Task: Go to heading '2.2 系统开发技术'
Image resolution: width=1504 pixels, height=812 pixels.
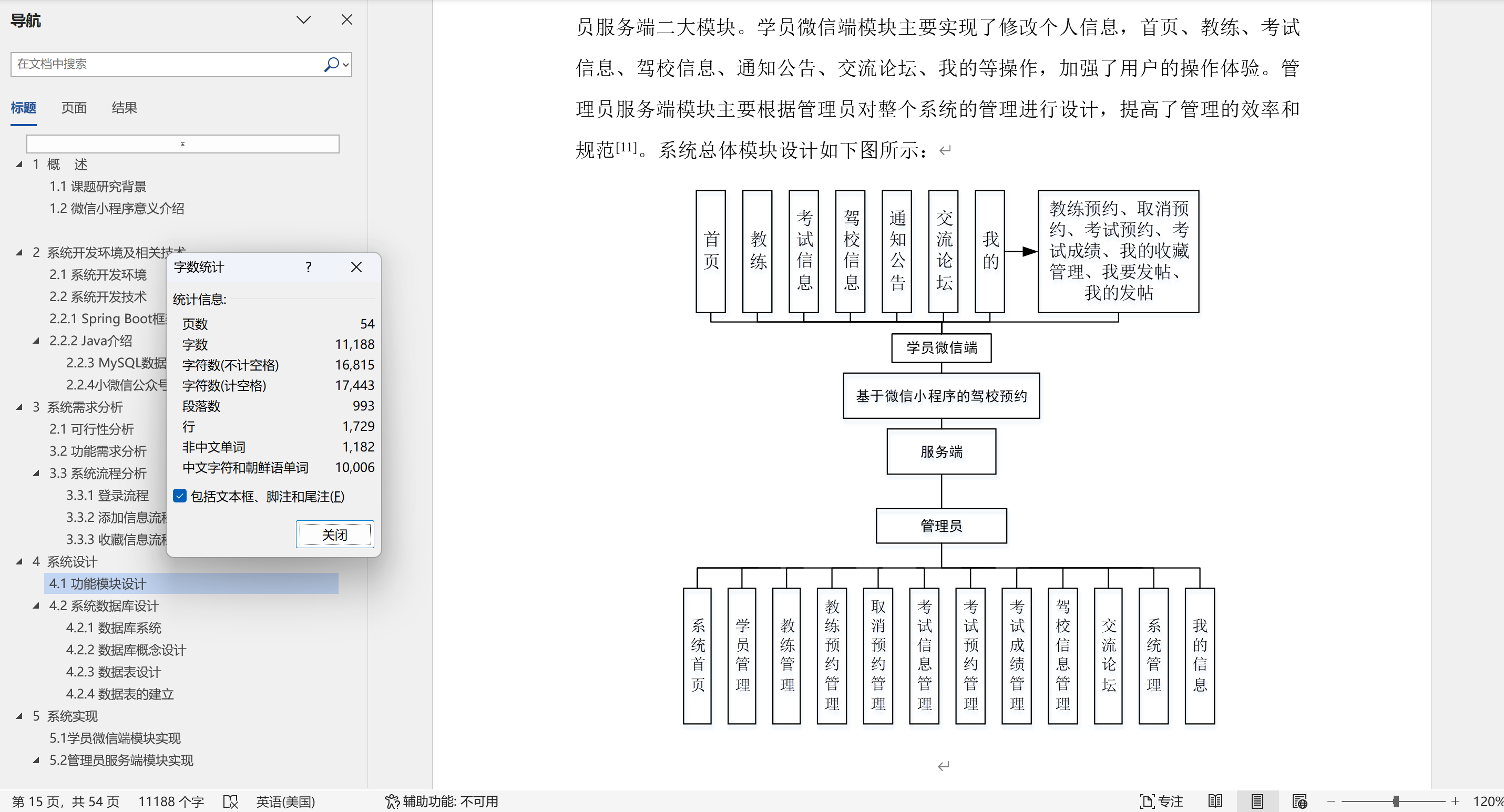Action: pyautogui.click(x=97, y=297)
